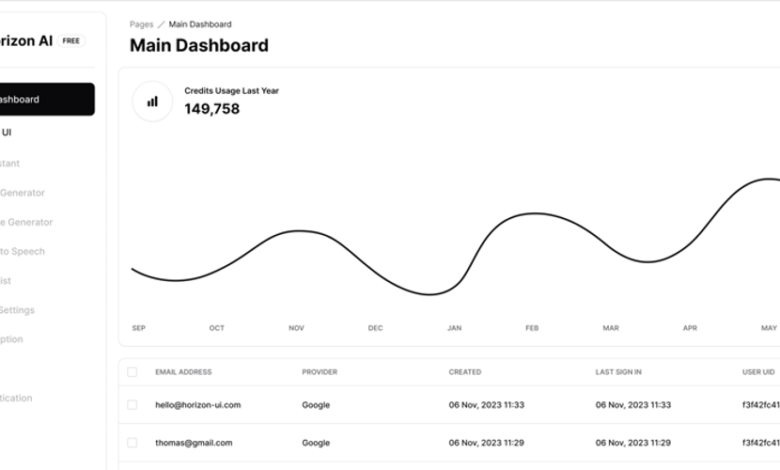Click created date 06 Nov, 2023 11:29
780x470 pixels.
click(x=487, y=443)
